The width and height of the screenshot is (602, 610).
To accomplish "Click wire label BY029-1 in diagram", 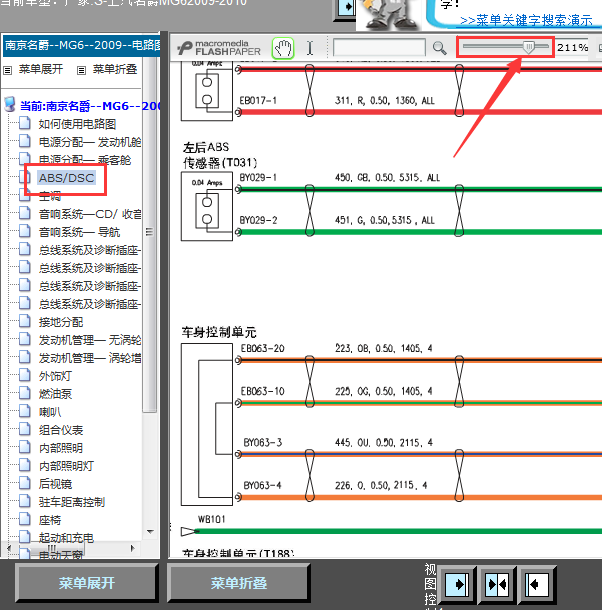I will [x=258, y=178].
